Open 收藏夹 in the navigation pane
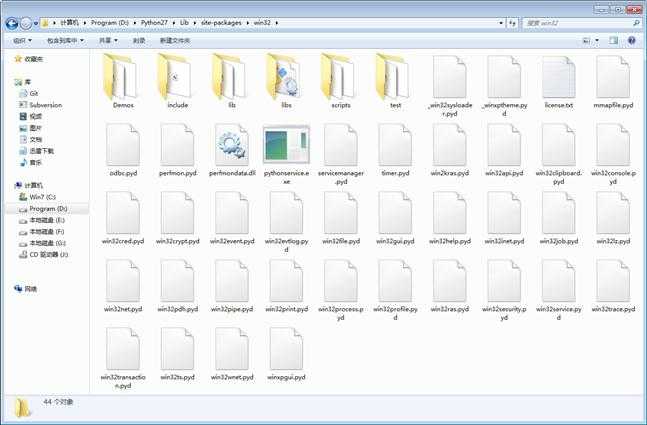The height and width of the screenshot is (425, 647). pyautogui.click(x=33, y=59)
